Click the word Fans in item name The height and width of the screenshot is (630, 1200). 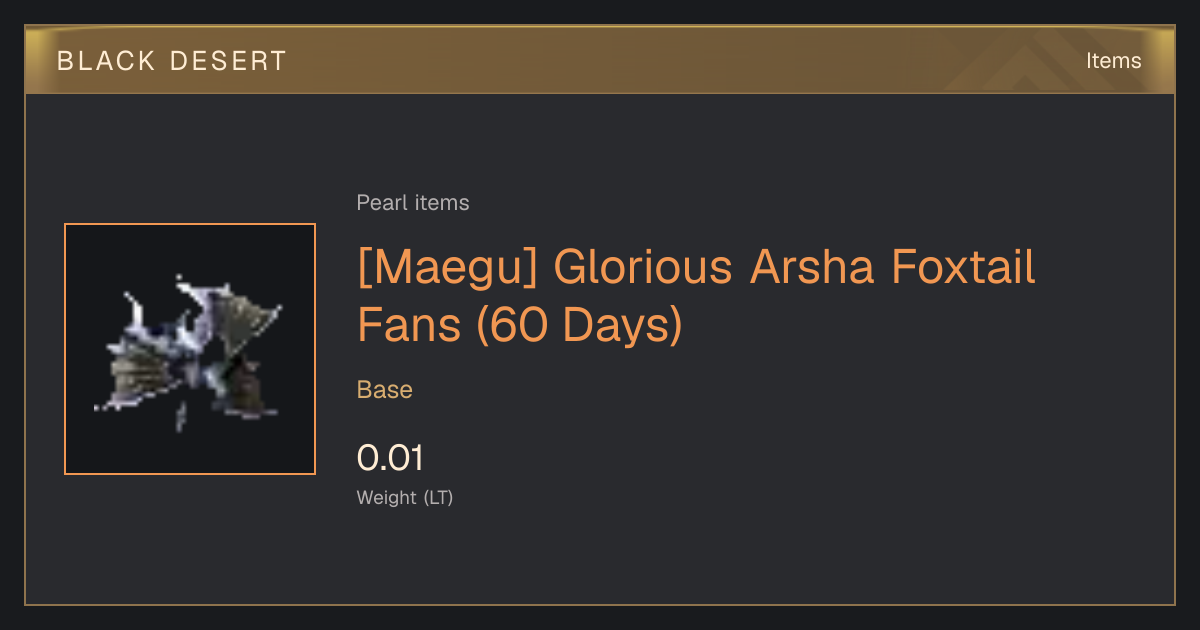pyautogui.click(x=408, y=326)
